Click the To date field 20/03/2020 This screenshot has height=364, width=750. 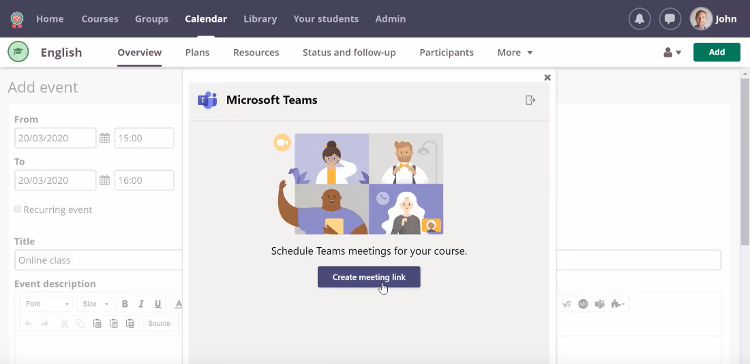pyautogui.click(x=55, y=180)
